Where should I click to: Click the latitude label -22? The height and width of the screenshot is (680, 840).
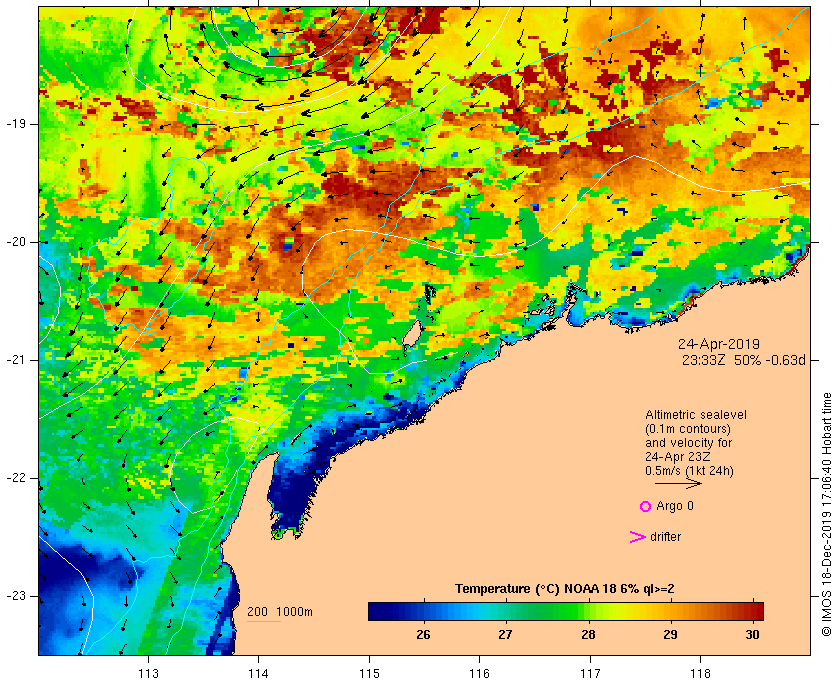[16, 477]
